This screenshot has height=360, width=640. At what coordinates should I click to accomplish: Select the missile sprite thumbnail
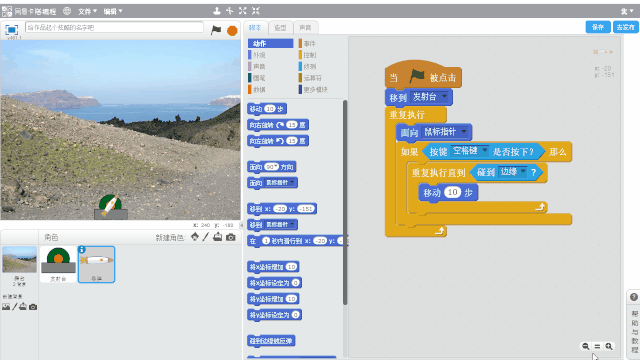pos(96,264)
